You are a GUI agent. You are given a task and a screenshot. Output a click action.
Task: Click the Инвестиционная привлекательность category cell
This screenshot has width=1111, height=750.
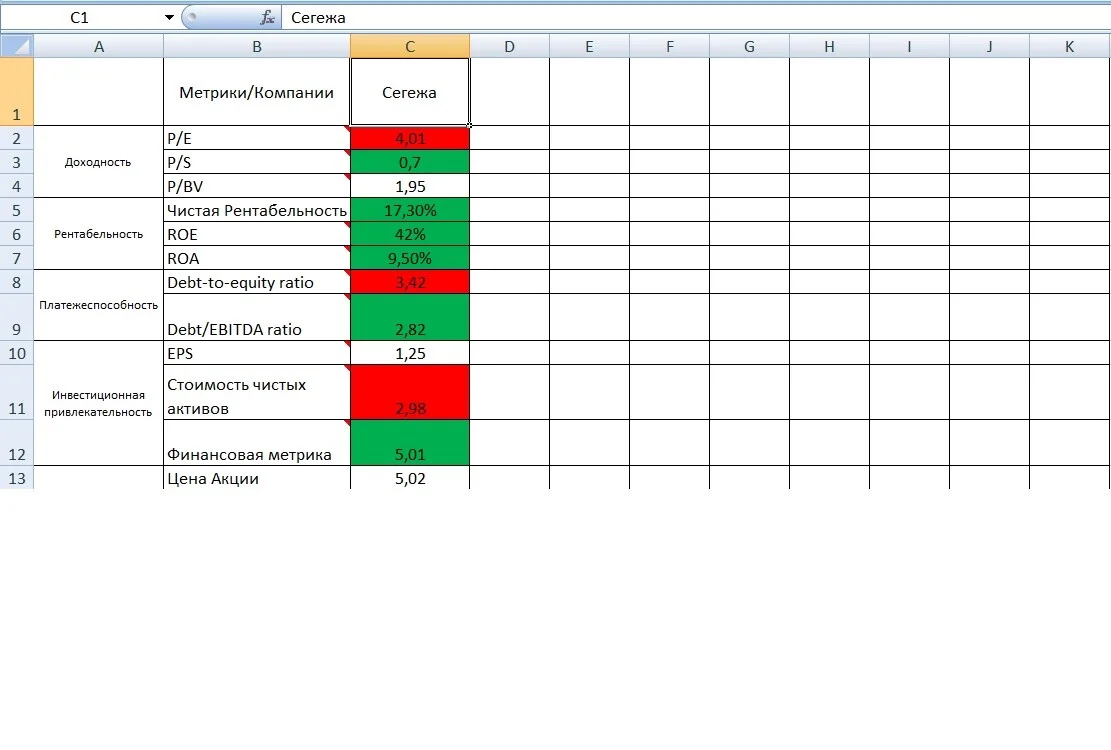point(98,404)
